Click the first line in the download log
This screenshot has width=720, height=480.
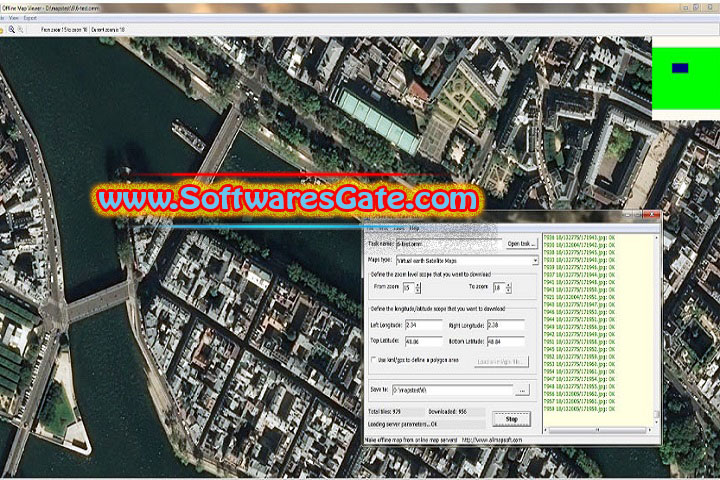click(579, 238)
